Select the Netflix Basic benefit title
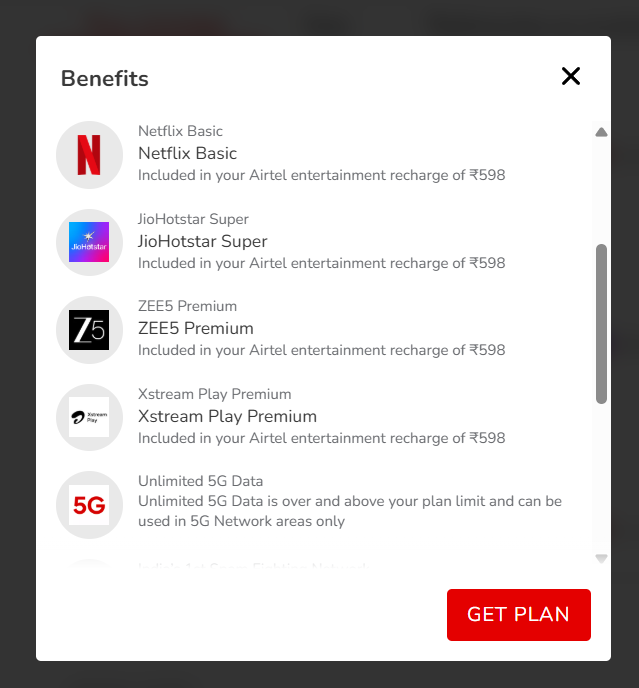 [187, 154]
